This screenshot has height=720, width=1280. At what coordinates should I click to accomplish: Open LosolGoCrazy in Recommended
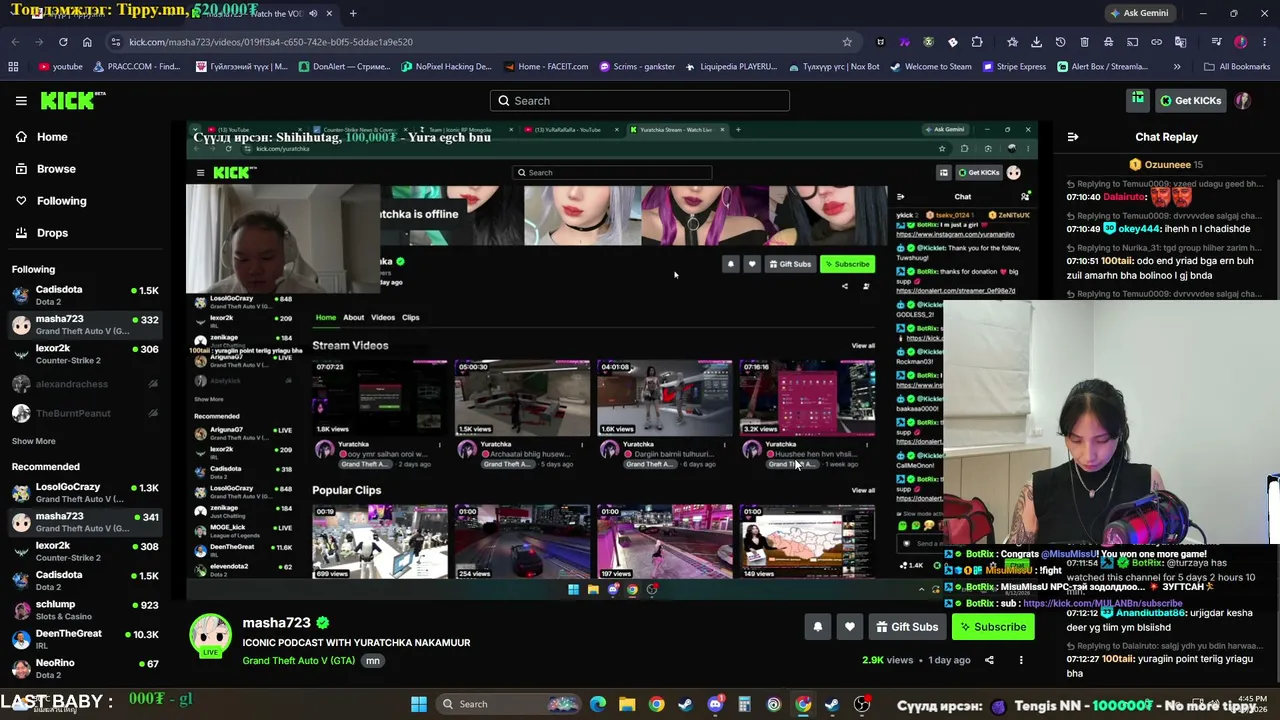tap(85, 492)
